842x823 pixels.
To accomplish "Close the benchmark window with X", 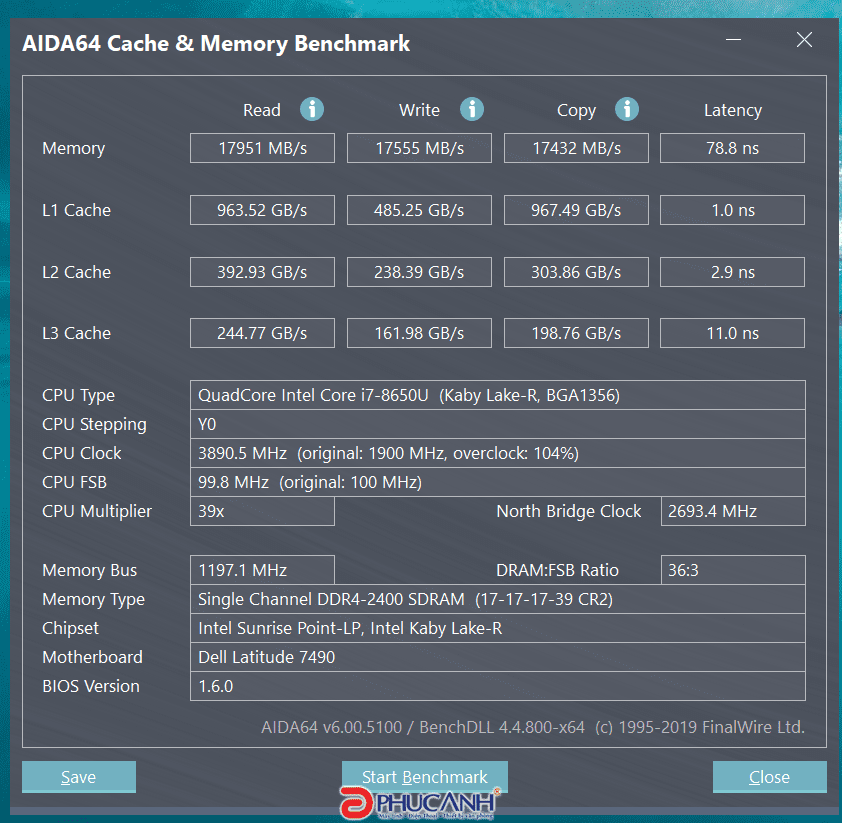I will [x=804, y=40].
